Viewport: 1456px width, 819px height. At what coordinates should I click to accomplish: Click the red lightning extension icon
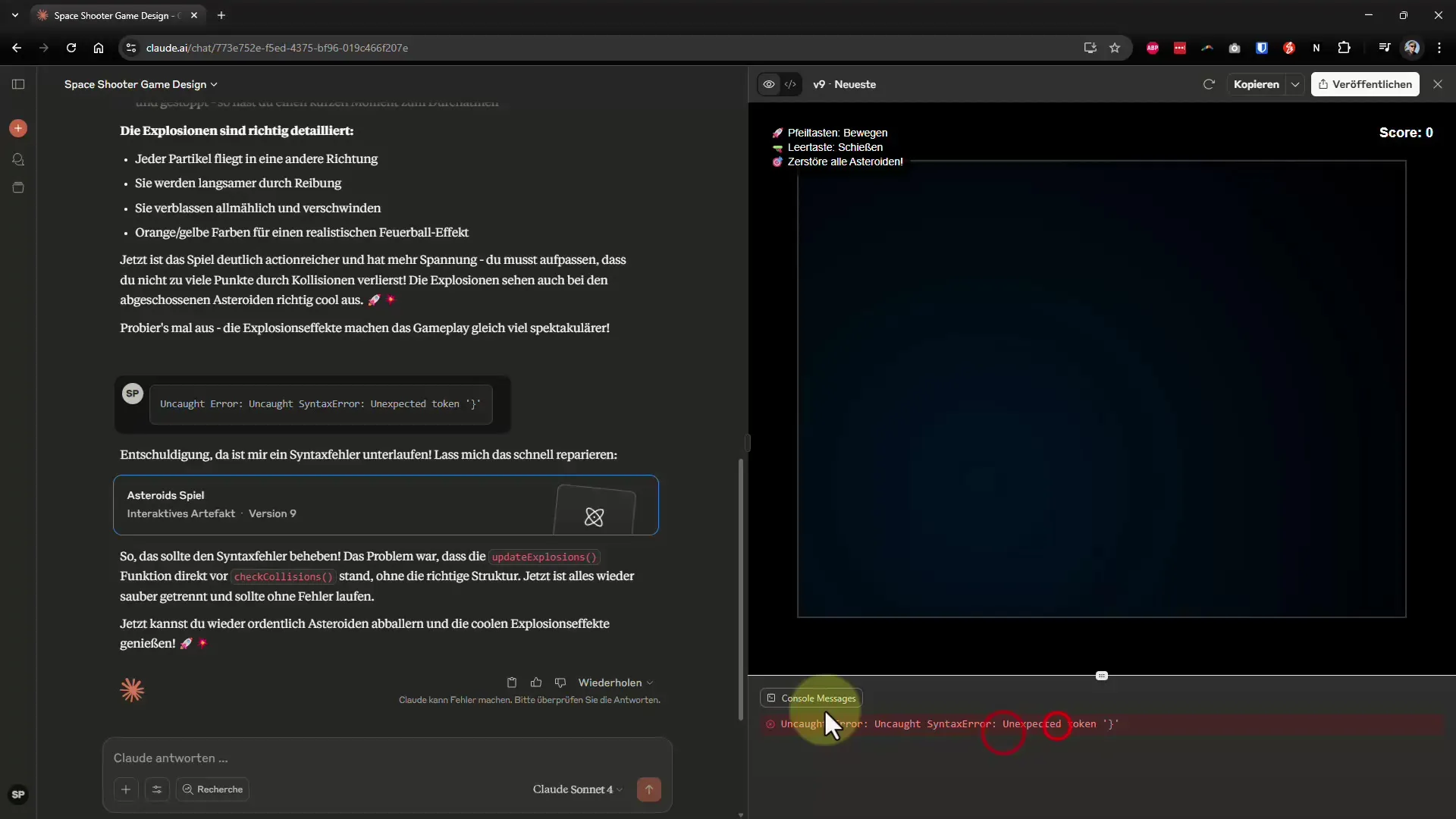pyautogui.click(x=1289, y=48)
